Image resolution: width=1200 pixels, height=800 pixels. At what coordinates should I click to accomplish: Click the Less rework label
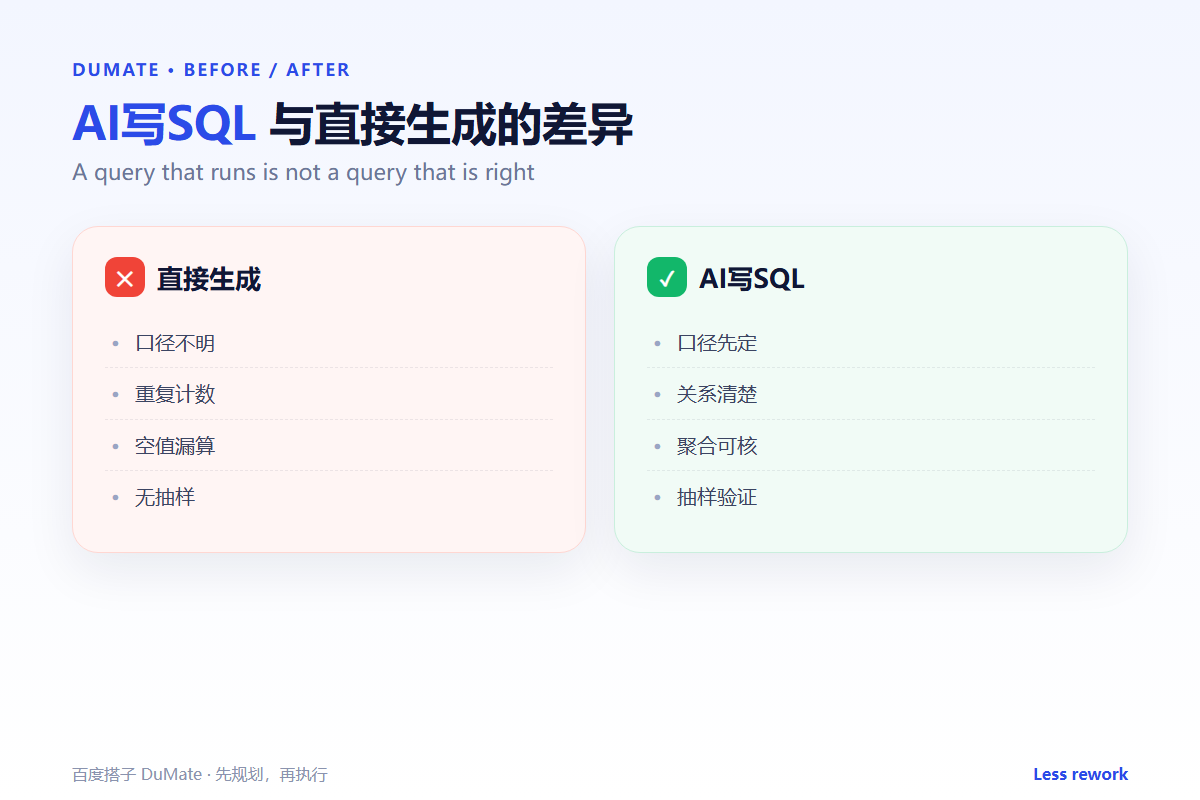pyautogui.click(x=1080, y=774)
